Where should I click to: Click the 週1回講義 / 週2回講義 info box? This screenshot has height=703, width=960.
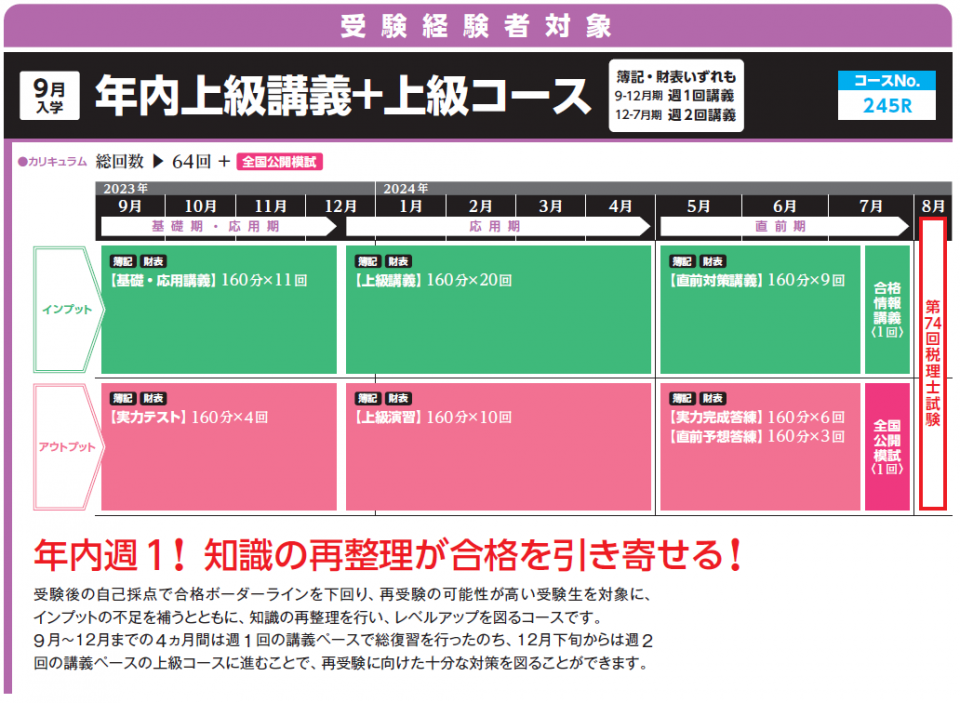point(675,96)
